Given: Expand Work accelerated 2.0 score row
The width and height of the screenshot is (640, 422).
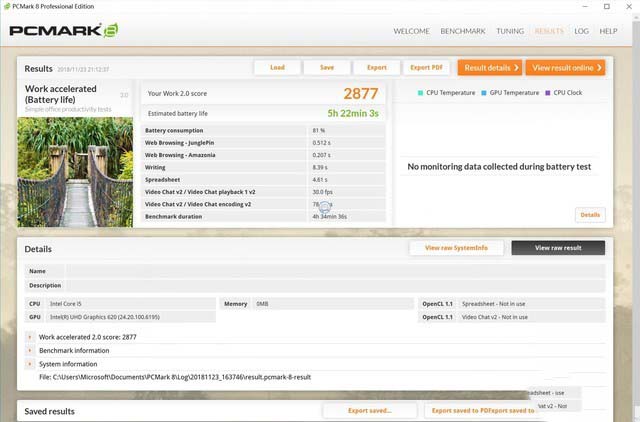Looking at the screenshot, I should pos(29,337).
